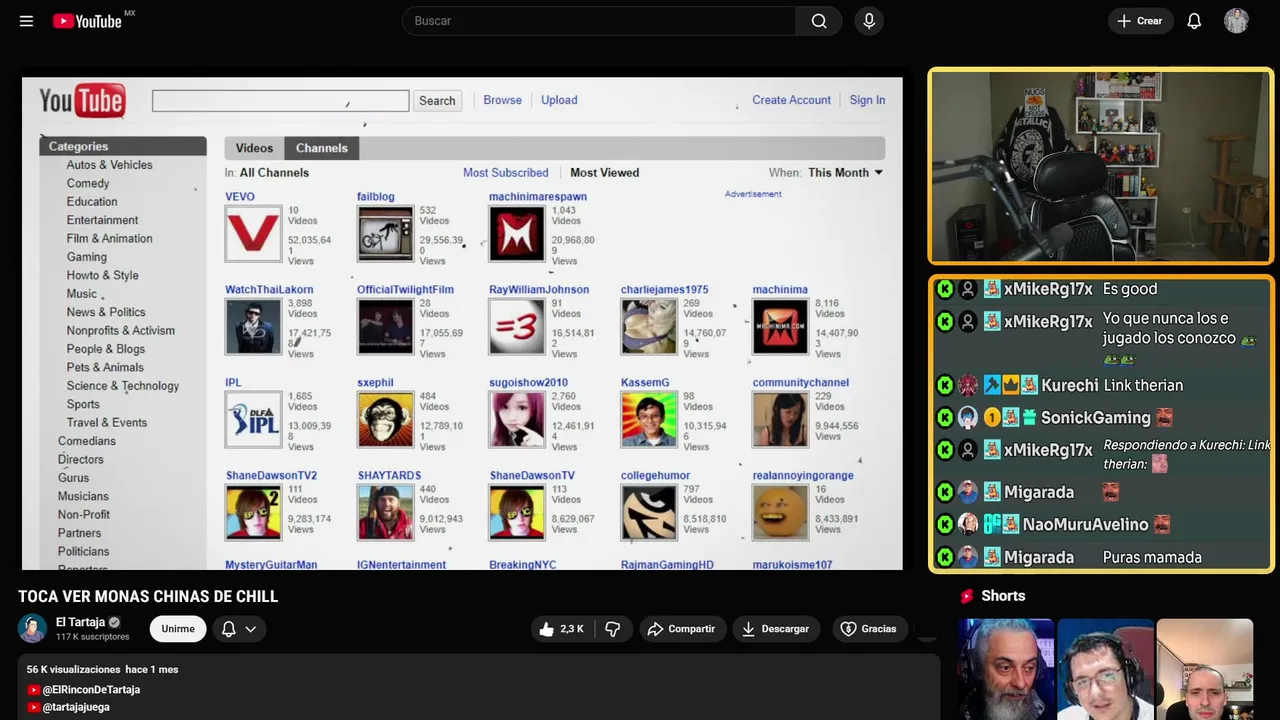Select Musicians category
The height and width of the screenshot is (720, 1280).
(83, 496)
